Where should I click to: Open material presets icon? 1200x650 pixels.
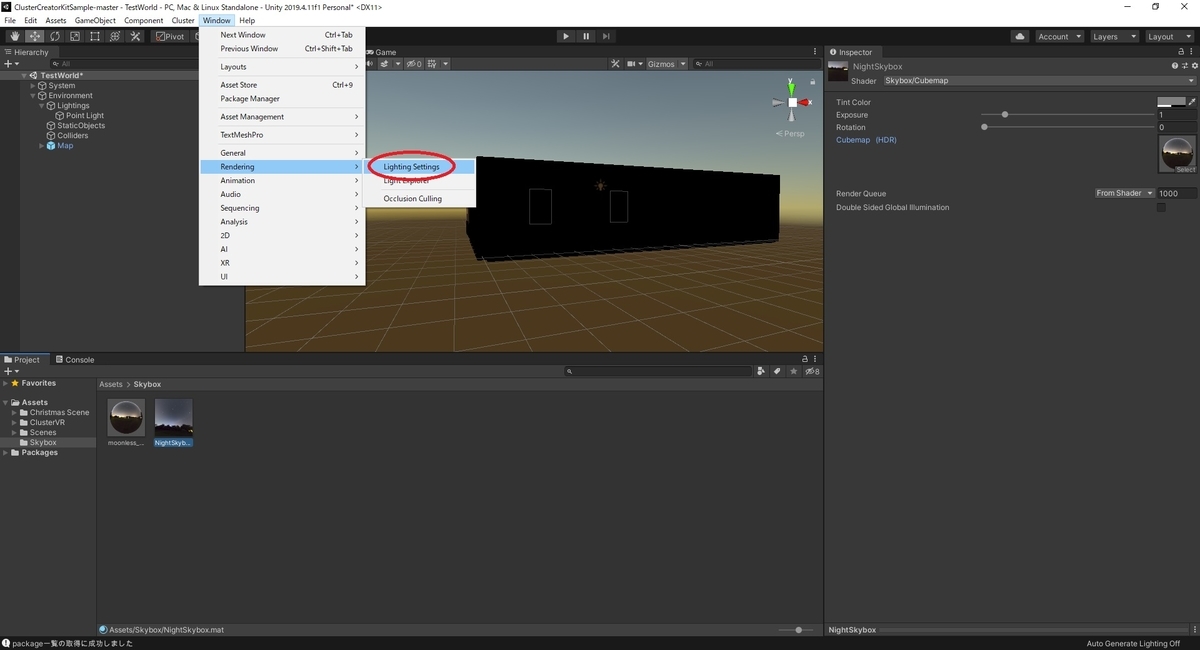point(1183,66)
